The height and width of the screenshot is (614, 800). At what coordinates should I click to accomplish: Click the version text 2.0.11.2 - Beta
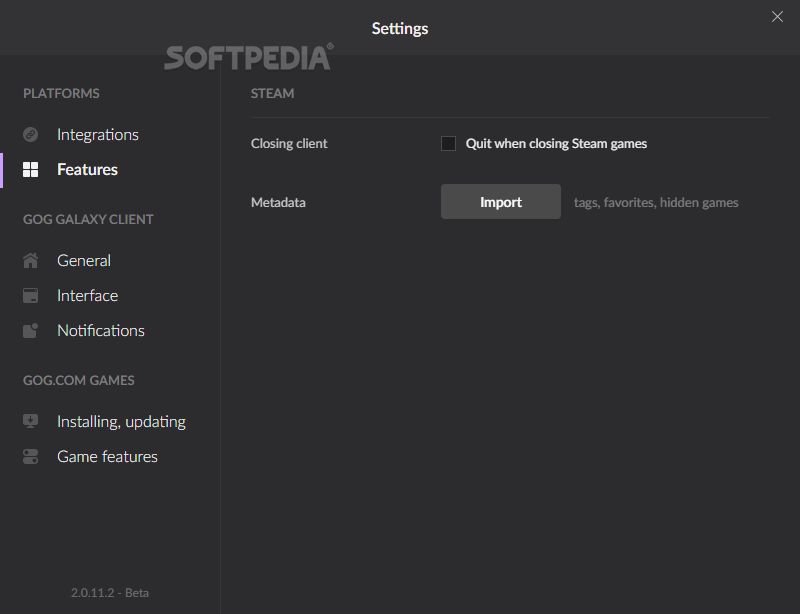click(x=110, y=593)
